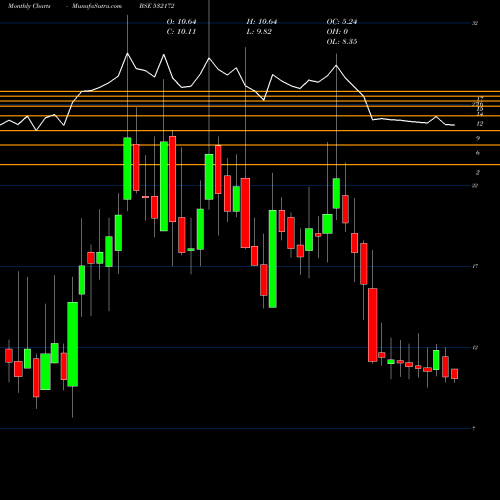This screenshot has height=500, width=500.
Task: Click the 'MunafaSutra.com' label
Action: [97, 6]
